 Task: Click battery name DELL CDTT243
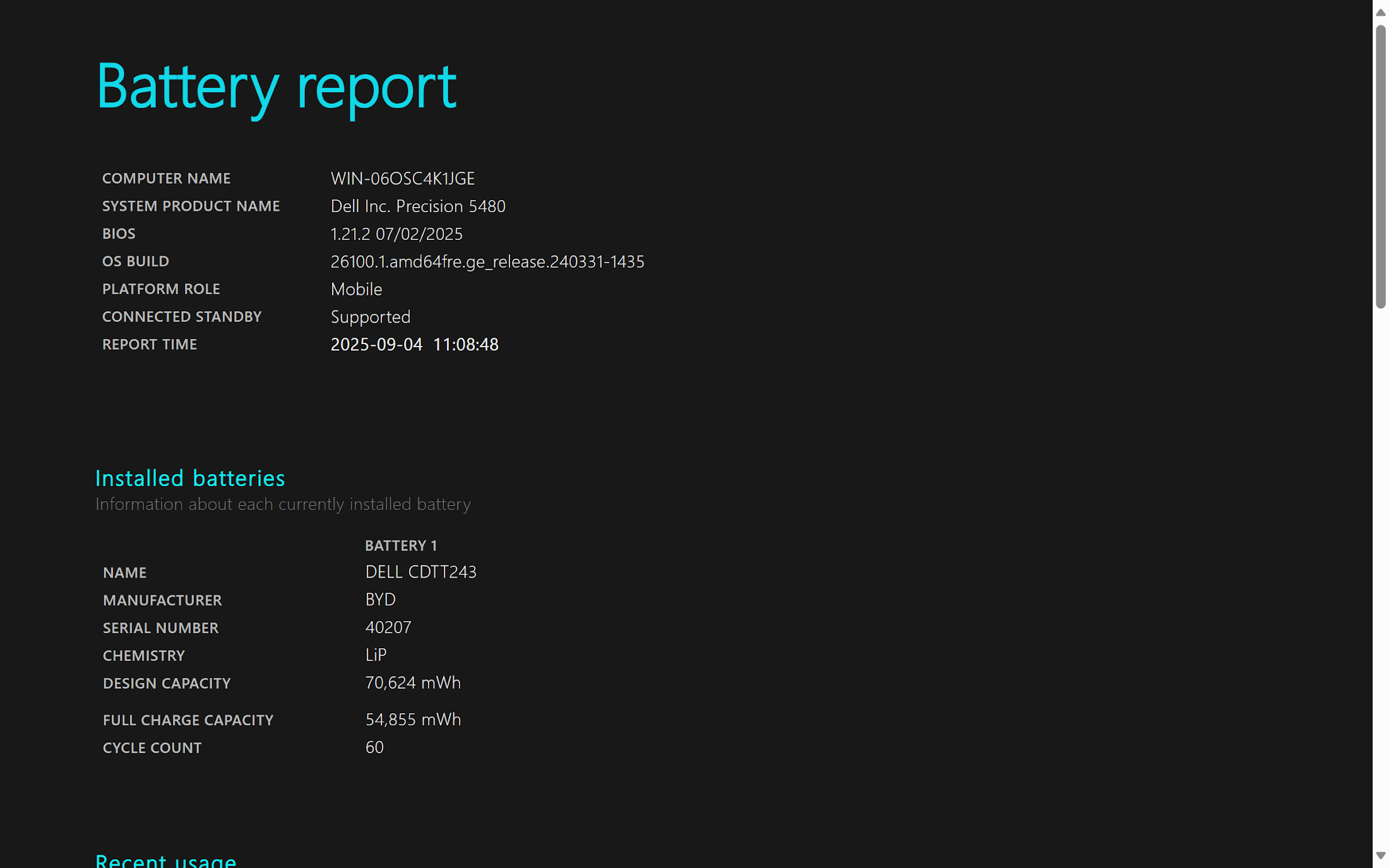(x=421, y=573)
